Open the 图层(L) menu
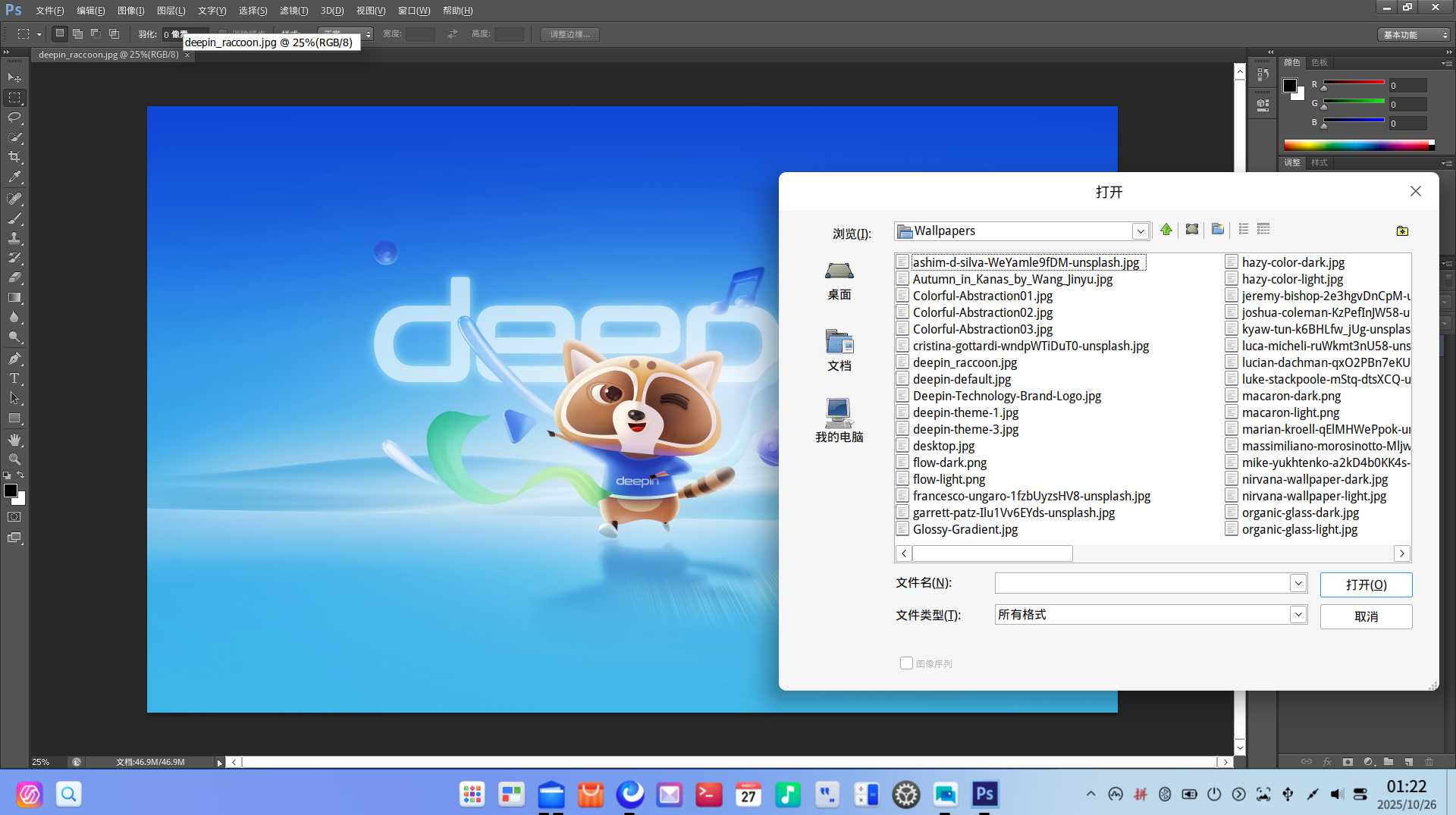Image resolution: width=1456 pixels, height=815 pixels. [x=171, y=11]
